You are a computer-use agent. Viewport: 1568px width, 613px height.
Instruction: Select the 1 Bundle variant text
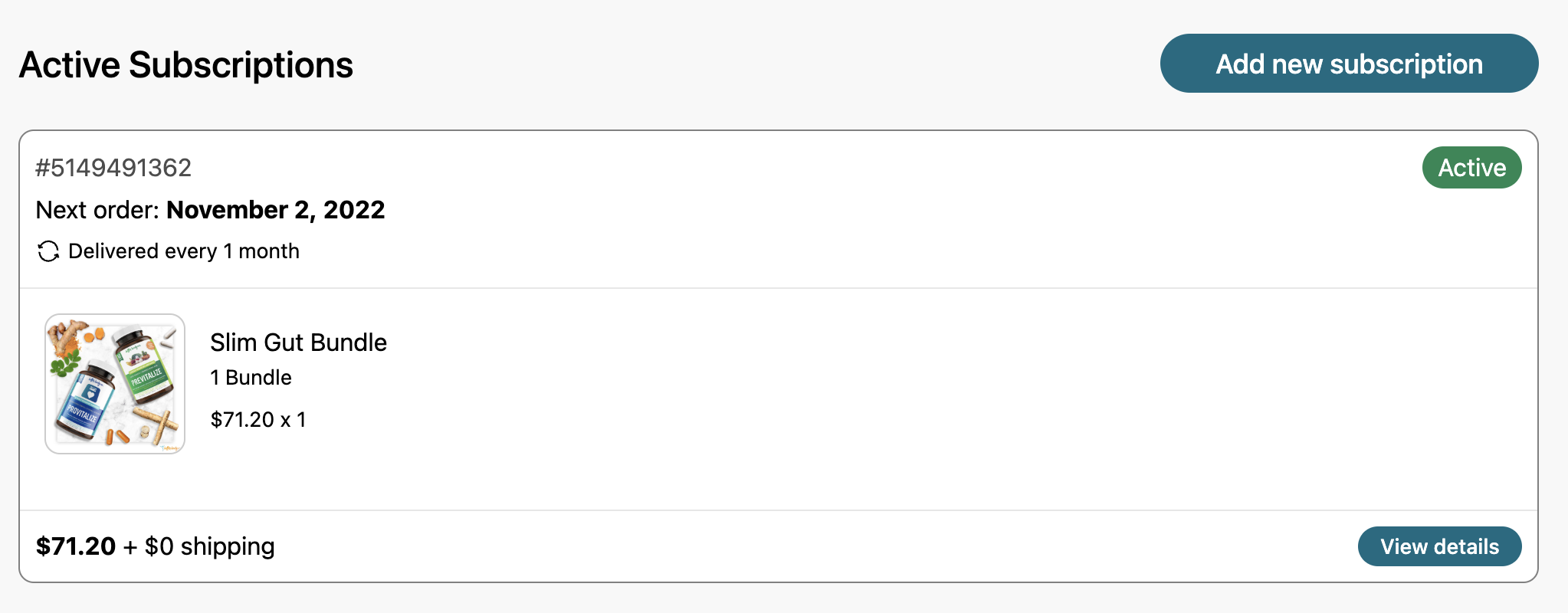251,378
